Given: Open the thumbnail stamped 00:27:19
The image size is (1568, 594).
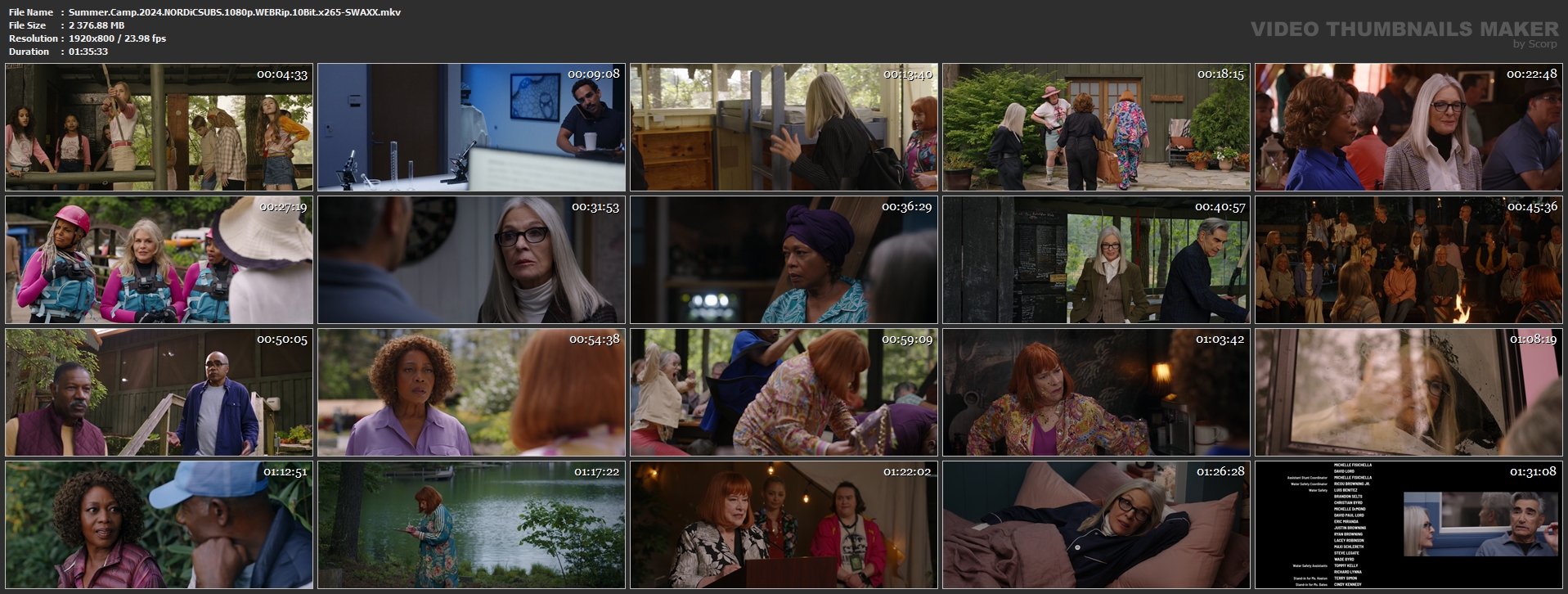Looking at the screenshot, I should pyautogui.click(x=159, y=259).
